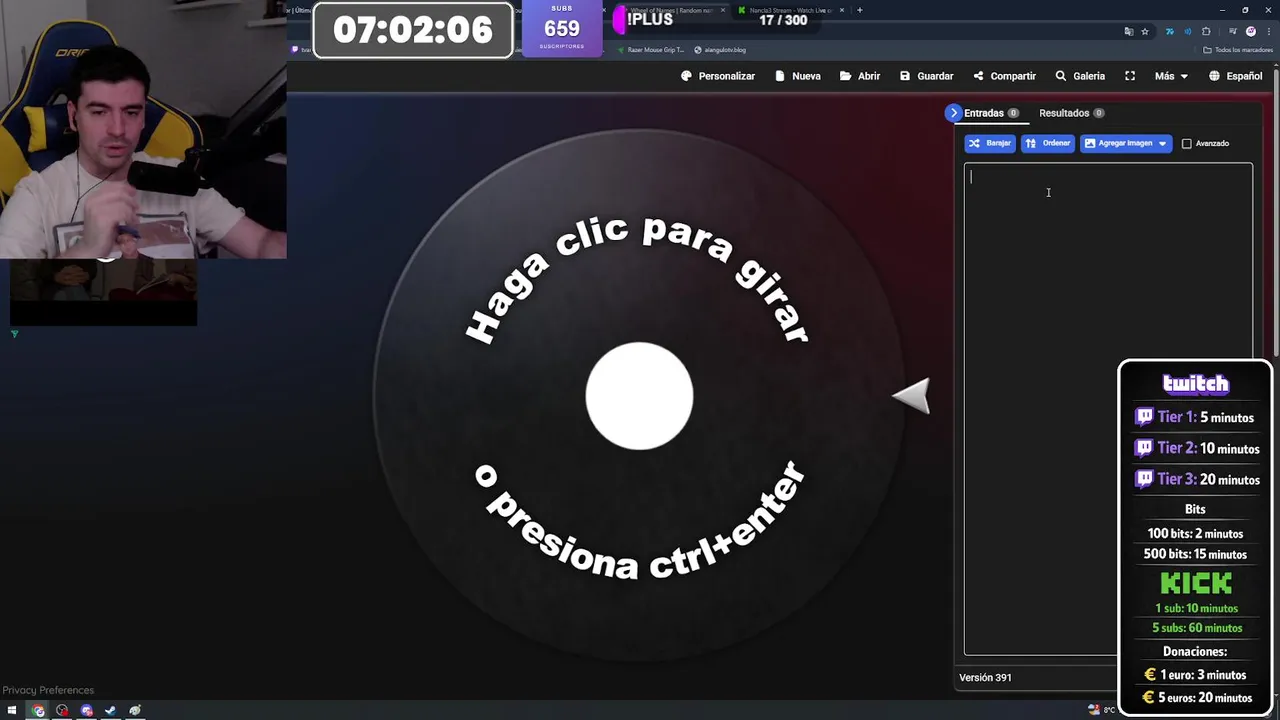Focus the entries text area
Image resolution: width=1280 pixels, height=720 pixels.
(1108, 409)
